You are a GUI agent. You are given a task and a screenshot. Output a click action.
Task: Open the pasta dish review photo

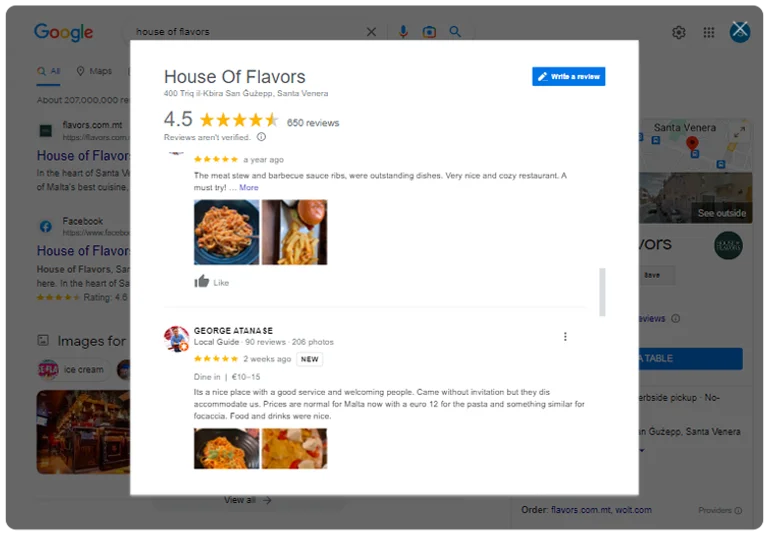click(227, 232)
